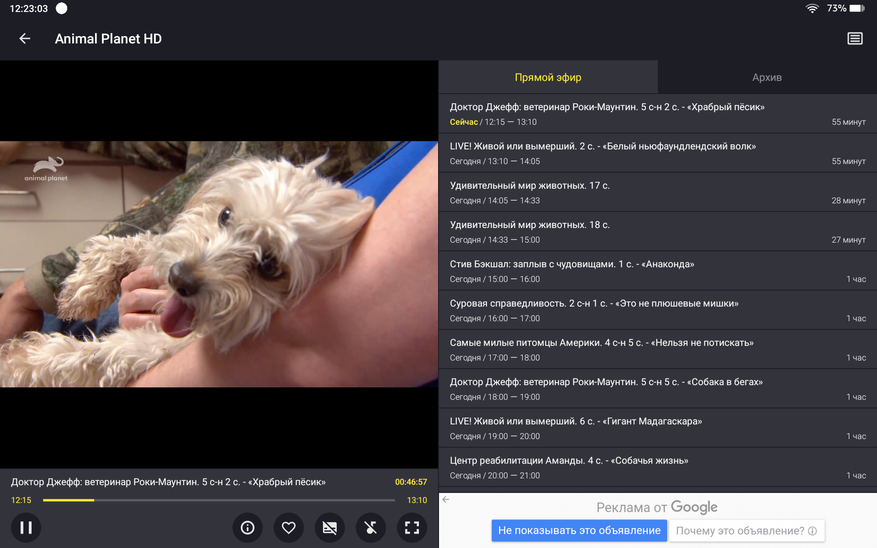Enter fullscreen video mode
Screen dimensions: 877x548
(411, 527)
